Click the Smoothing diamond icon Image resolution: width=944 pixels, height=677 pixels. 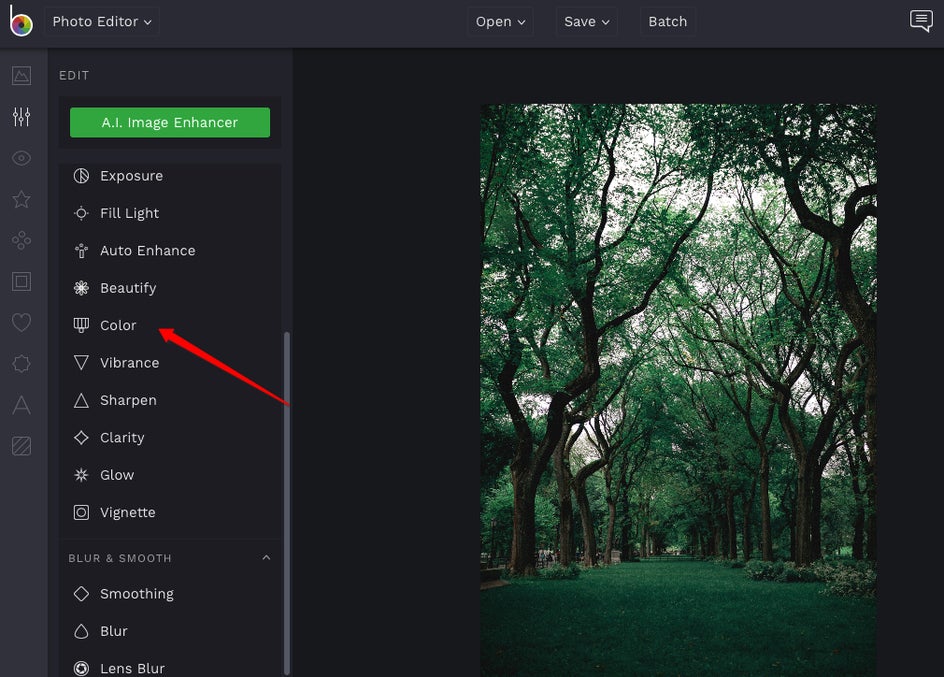click(81, 594)
